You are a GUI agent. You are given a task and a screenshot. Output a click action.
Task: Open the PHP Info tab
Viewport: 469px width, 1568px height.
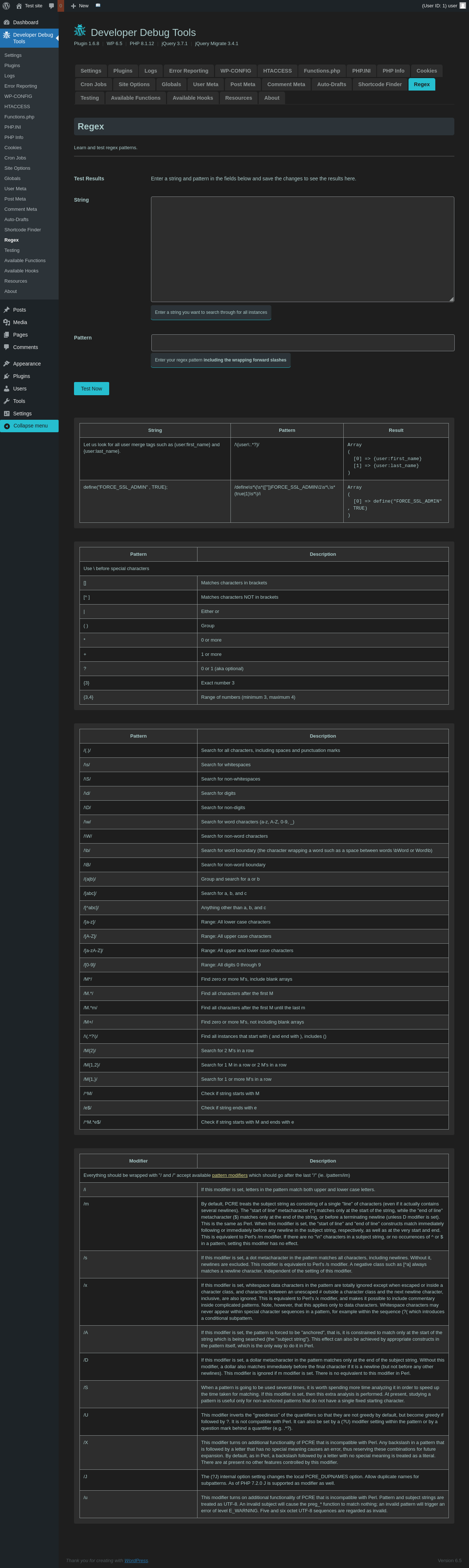pos(394,71)
